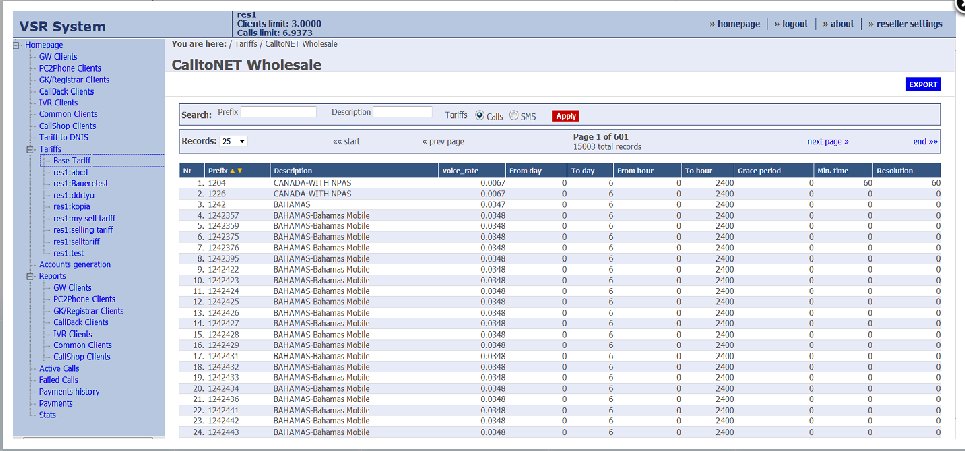
Task: Open top-level GK/Registrar Clients item
Action: point(74,80)
